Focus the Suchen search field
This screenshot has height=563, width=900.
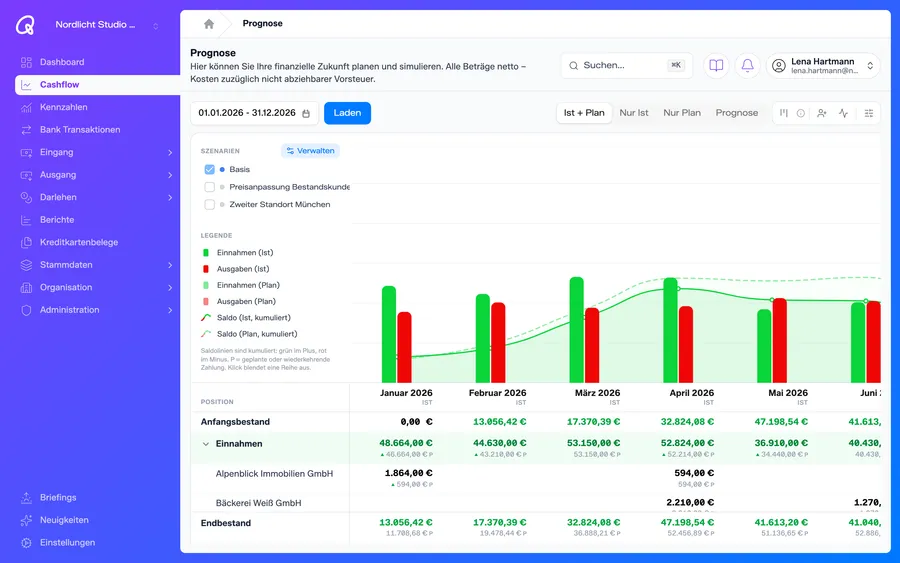coord(626,65)
